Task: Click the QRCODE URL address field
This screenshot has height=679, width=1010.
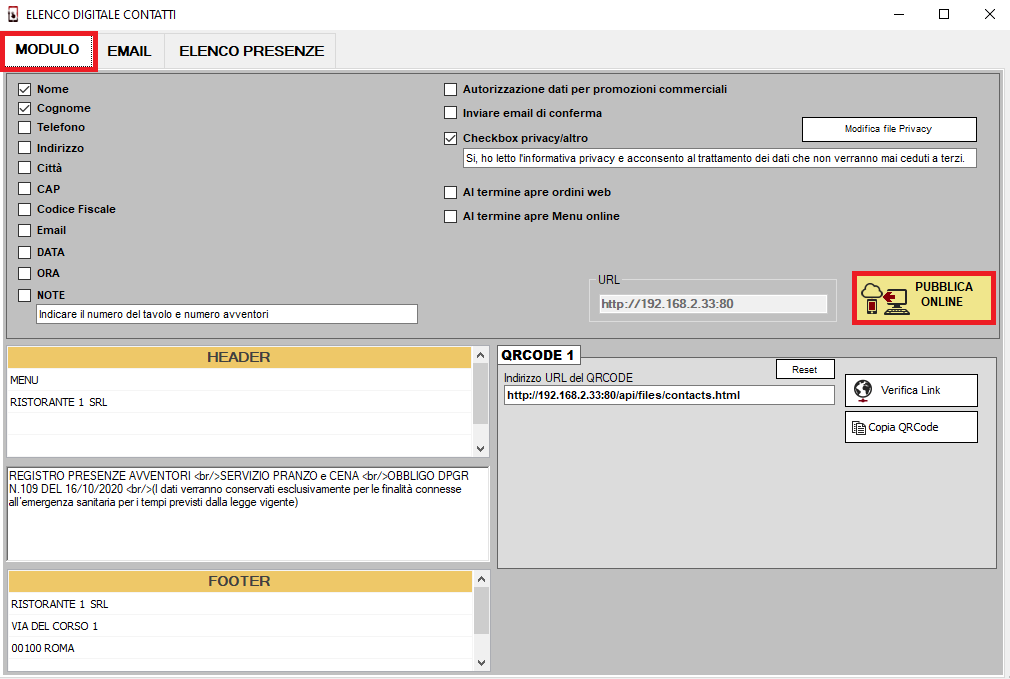Action: 668,395
